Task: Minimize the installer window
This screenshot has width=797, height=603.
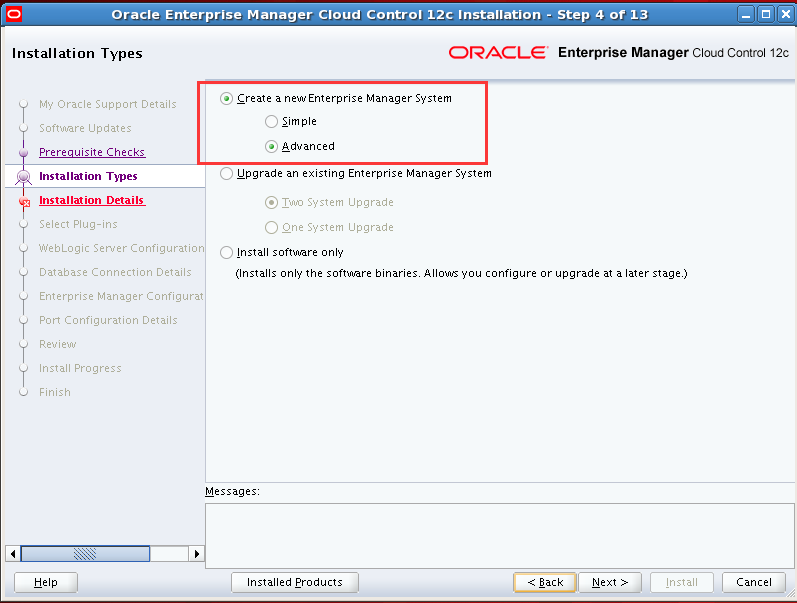Action: 746,14
